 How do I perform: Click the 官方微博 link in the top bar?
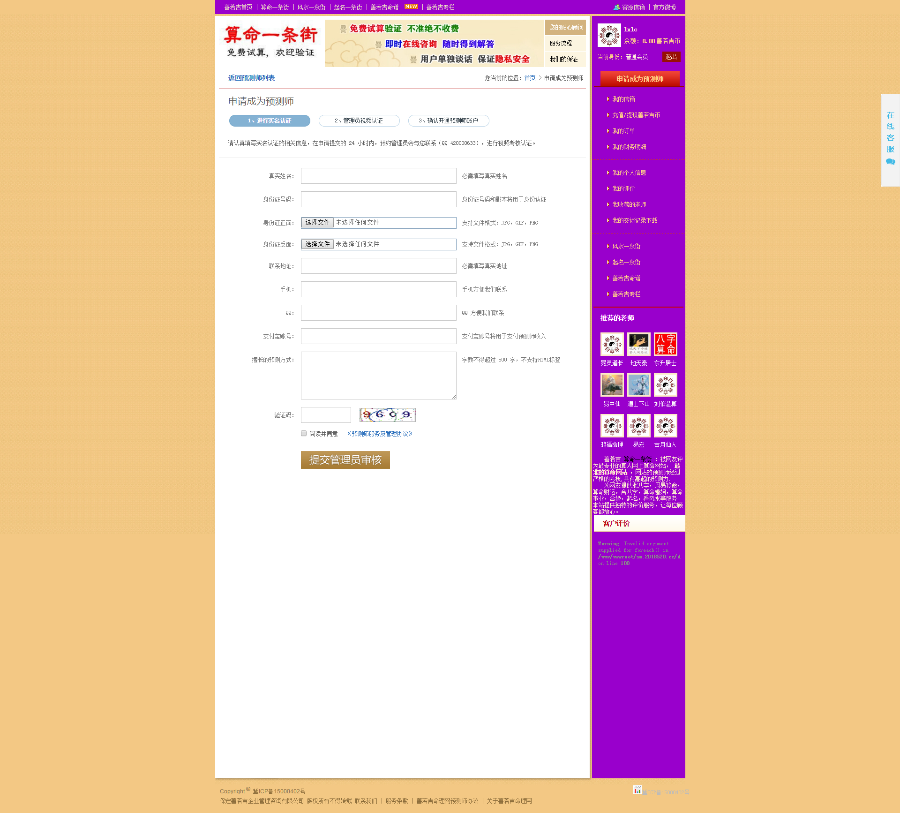(664, 7)
